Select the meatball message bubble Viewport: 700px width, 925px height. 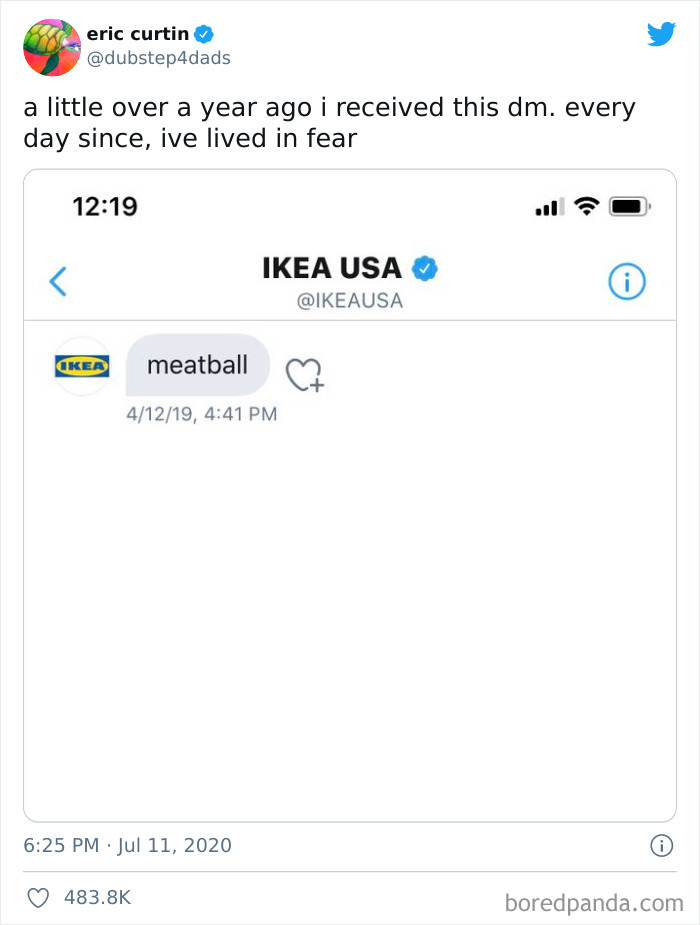point(197,365)
